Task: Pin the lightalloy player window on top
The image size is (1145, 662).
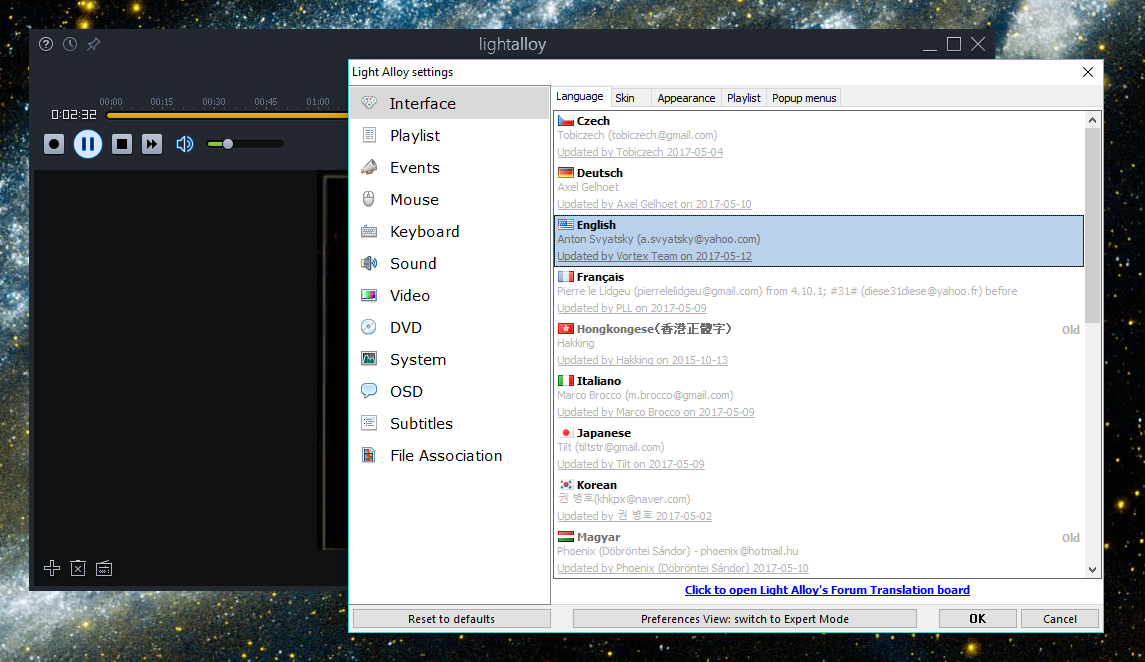Action: tap(93, 45)
